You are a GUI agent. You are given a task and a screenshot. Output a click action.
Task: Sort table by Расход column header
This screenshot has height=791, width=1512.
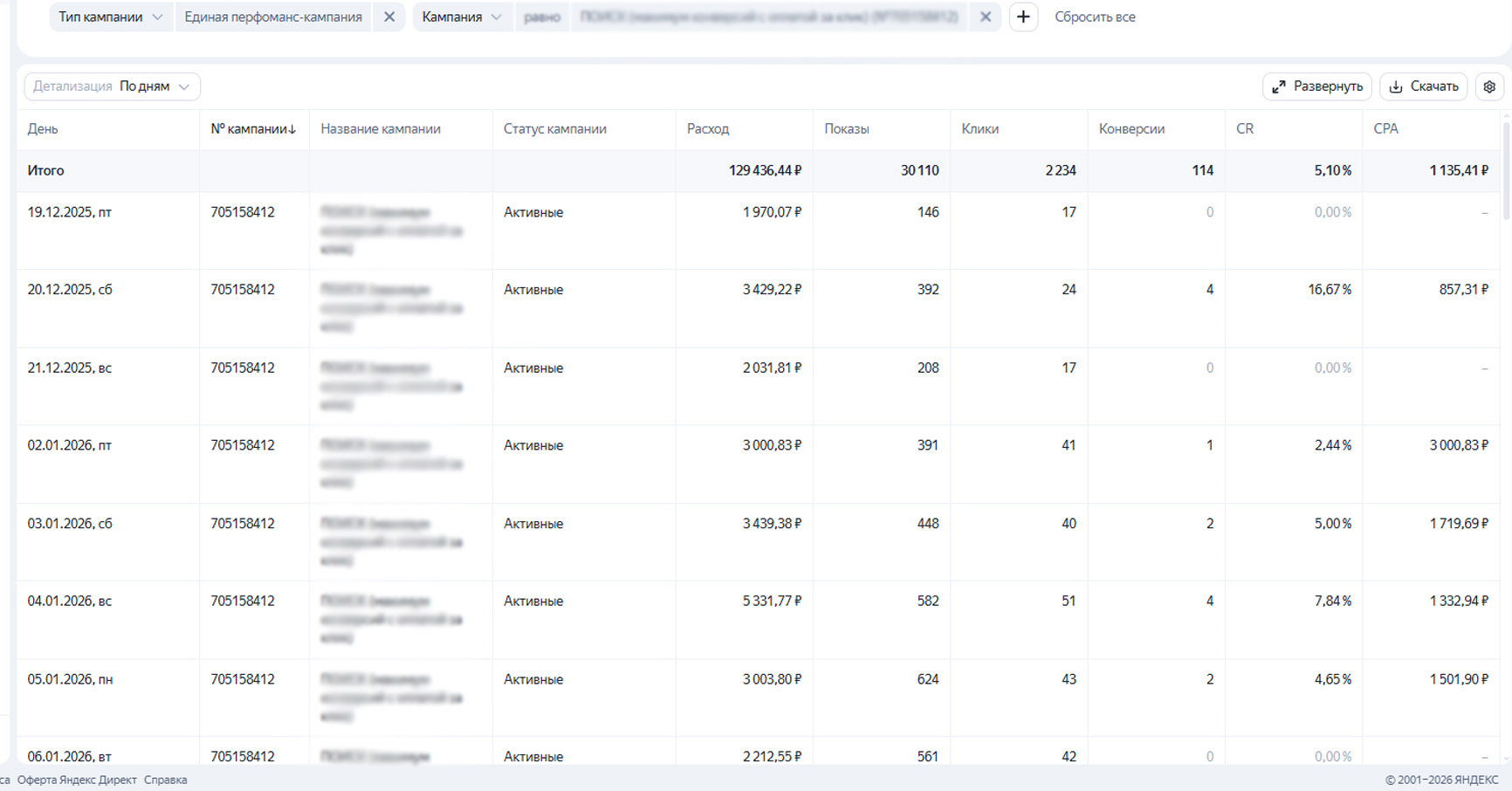tap(708, 128)
